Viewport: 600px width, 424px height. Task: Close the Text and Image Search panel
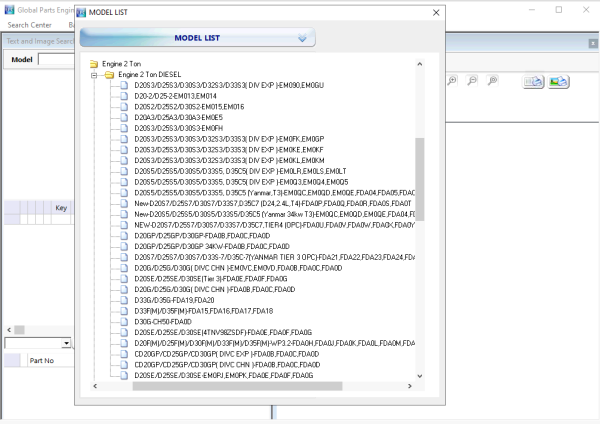click(593, 43)
